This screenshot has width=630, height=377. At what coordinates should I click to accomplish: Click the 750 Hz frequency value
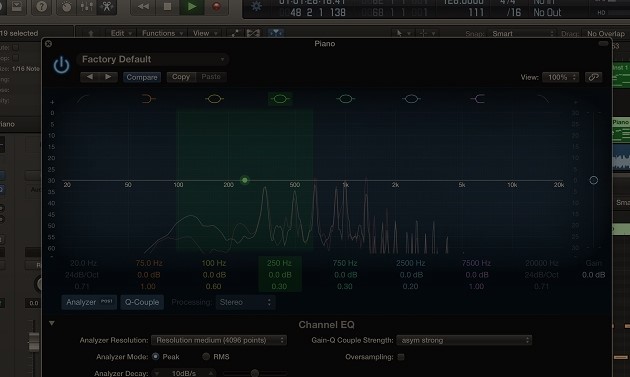(x=345, y=263)
